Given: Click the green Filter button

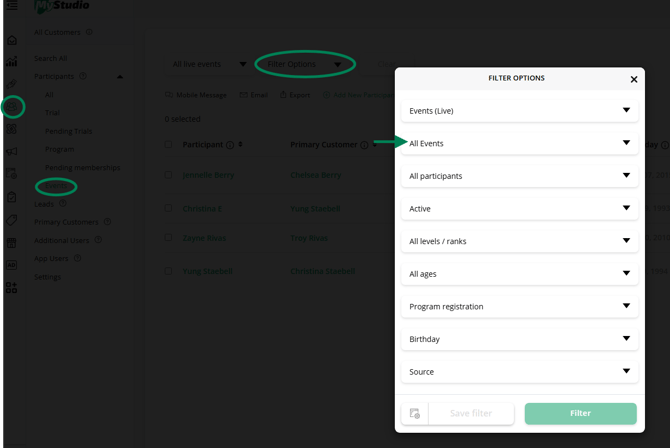Looking at the screenshot, I should pyautogui.click(x=580, y=413).
